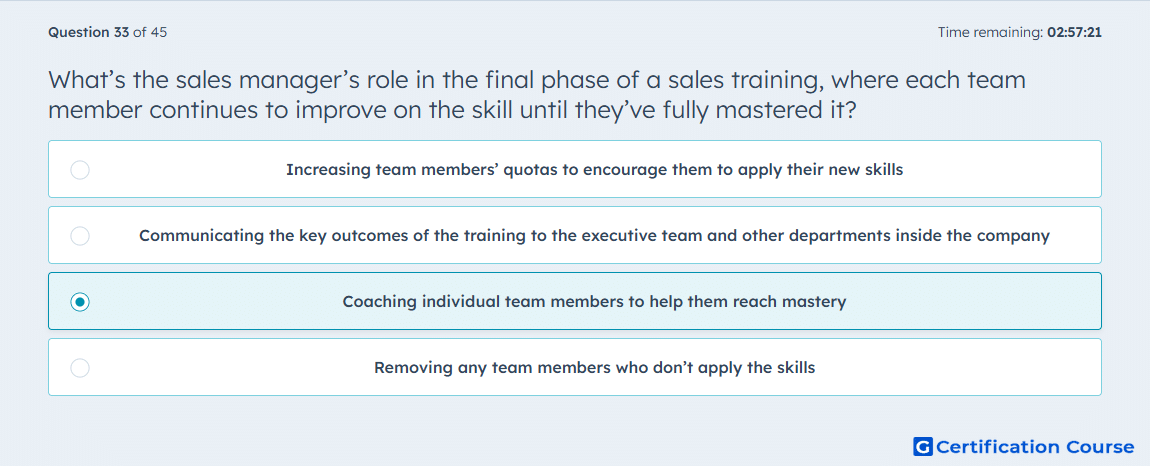Click the 'of 45' total questions text
Viewport: 1150px width, 466px height.
150,32
